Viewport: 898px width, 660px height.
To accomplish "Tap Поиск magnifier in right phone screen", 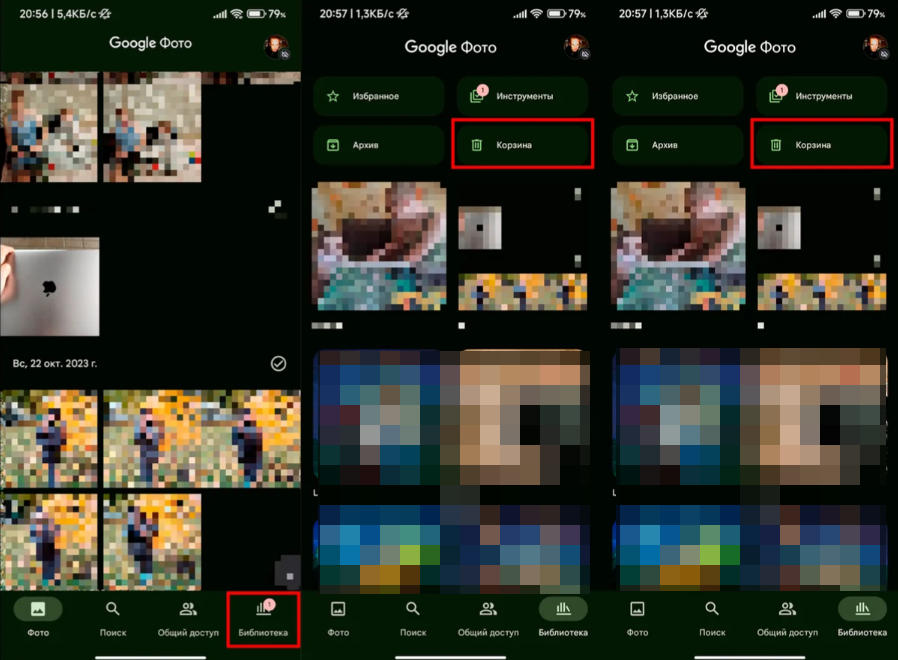I will [712, 608].
